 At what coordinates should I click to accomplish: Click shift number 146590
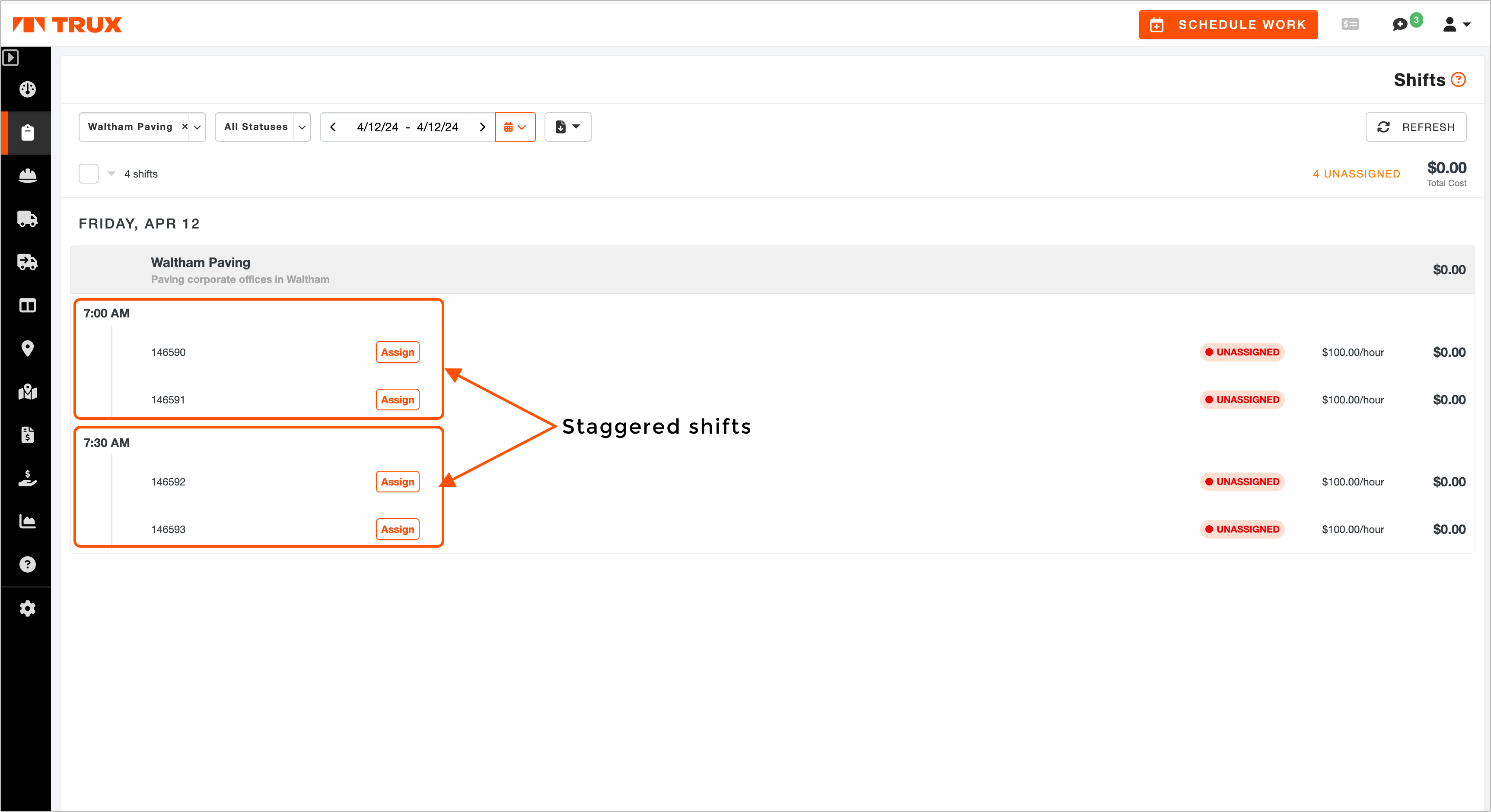[168, 352]
